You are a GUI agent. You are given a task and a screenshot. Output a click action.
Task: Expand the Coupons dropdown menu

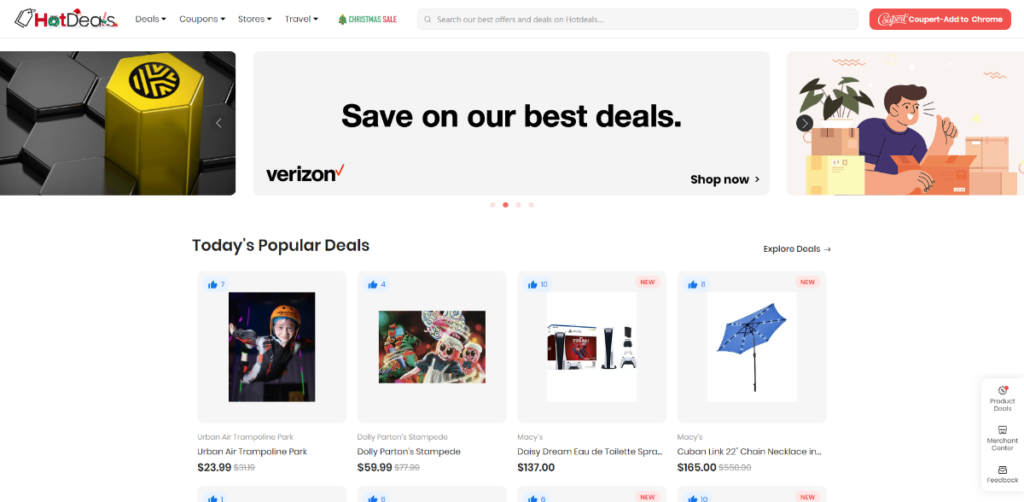tap(202, 19)
